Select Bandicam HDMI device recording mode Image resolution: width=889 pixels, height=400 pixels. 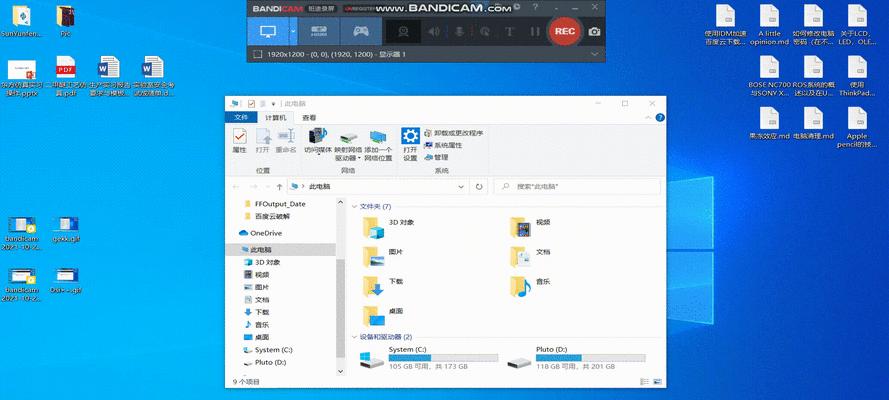[319, 31]
